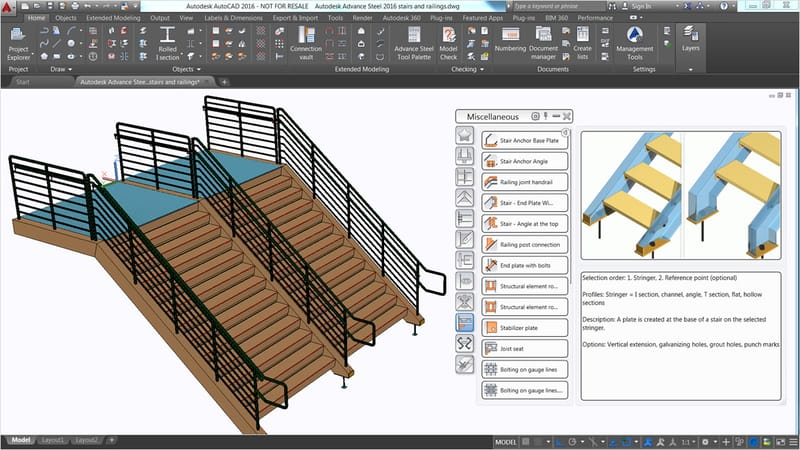Image resolution: width=800 pixels, height=450 pixels.
Task: Add a new layout with the plus button
Action: tap(111, 440)
